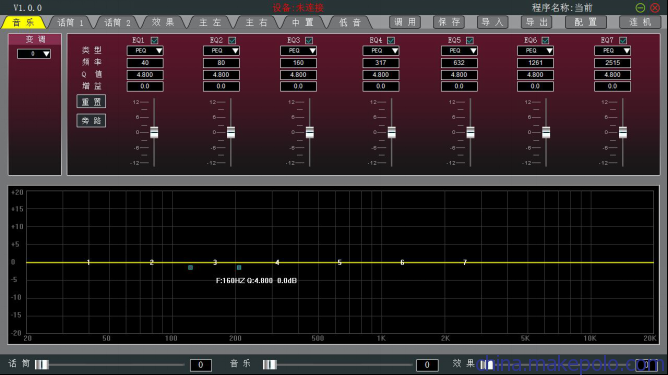The image size is (668, 375).
Task: Click the 调用 button
Action: pyautogui.click(x=405, y=22)
